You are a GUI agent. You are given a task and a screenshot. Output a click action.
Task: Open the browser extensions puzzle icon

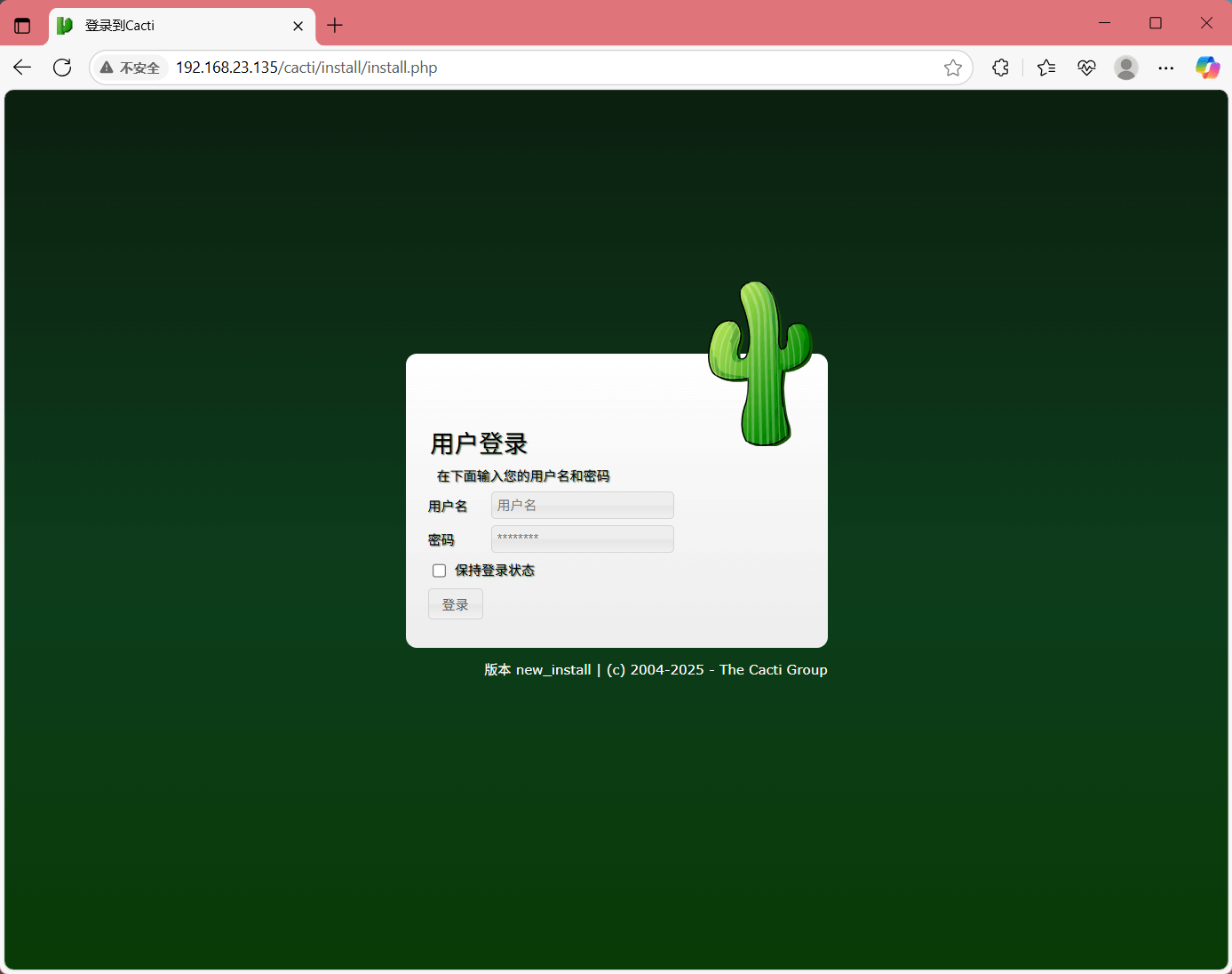1000,68
